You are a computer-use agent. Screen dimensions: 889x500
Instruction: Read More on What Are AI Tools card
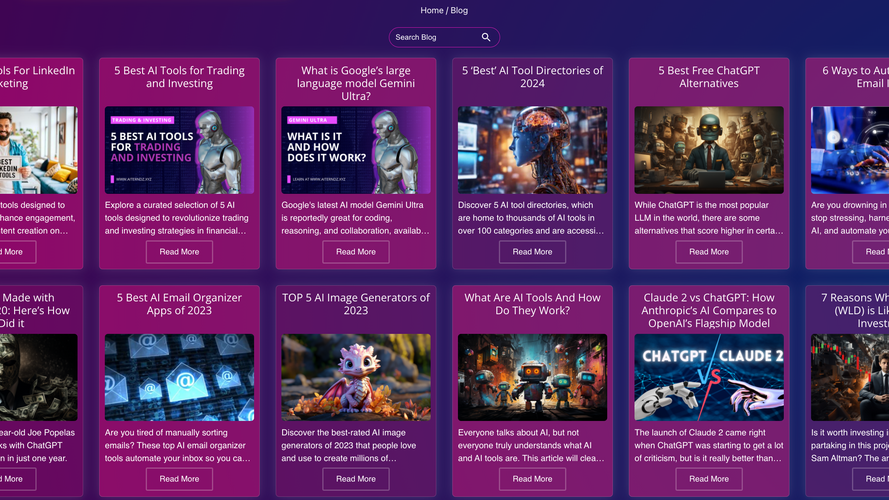click(x=532, y=479)
